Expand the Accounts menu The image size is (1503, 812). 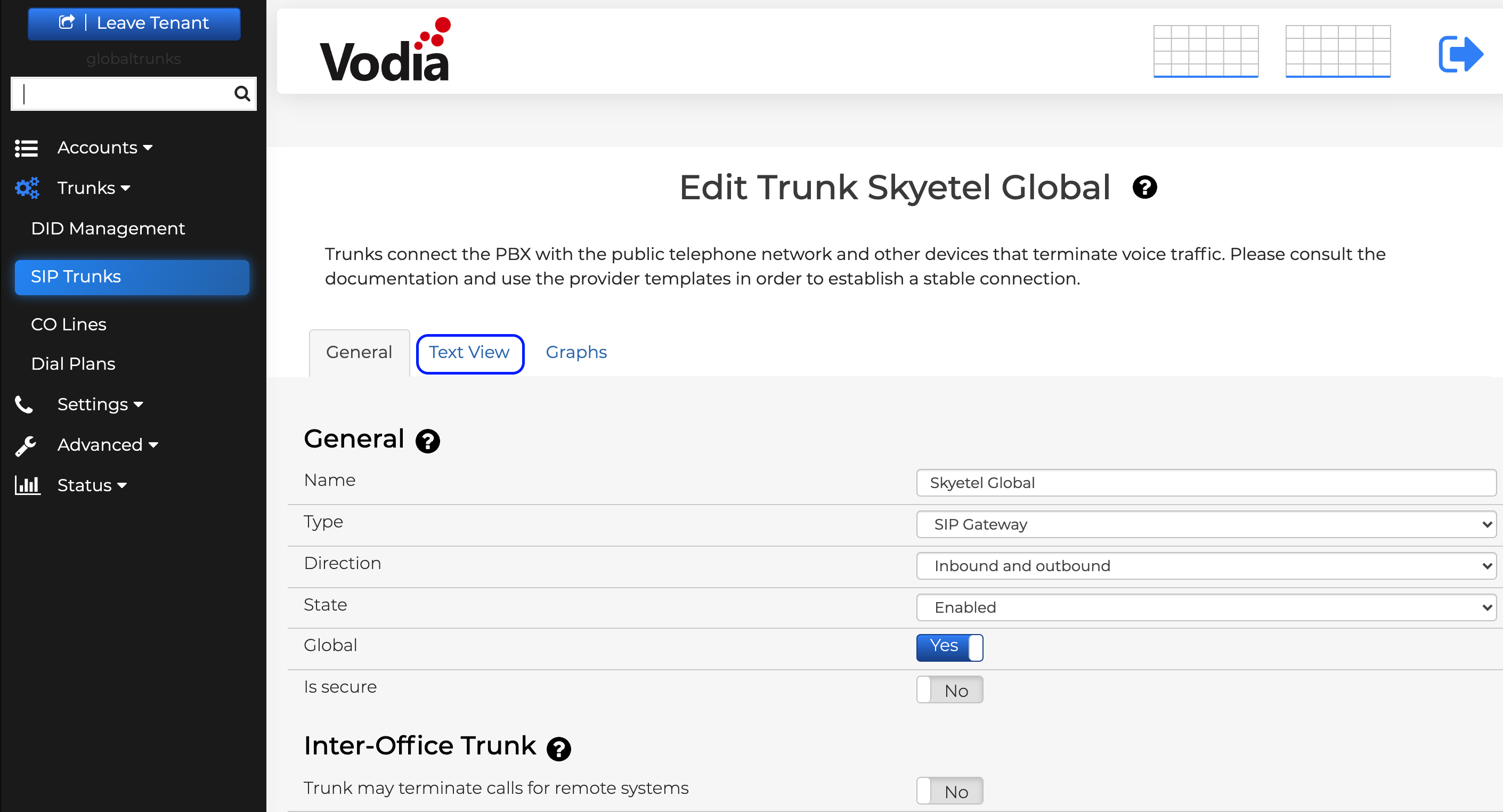pos(105,148)
